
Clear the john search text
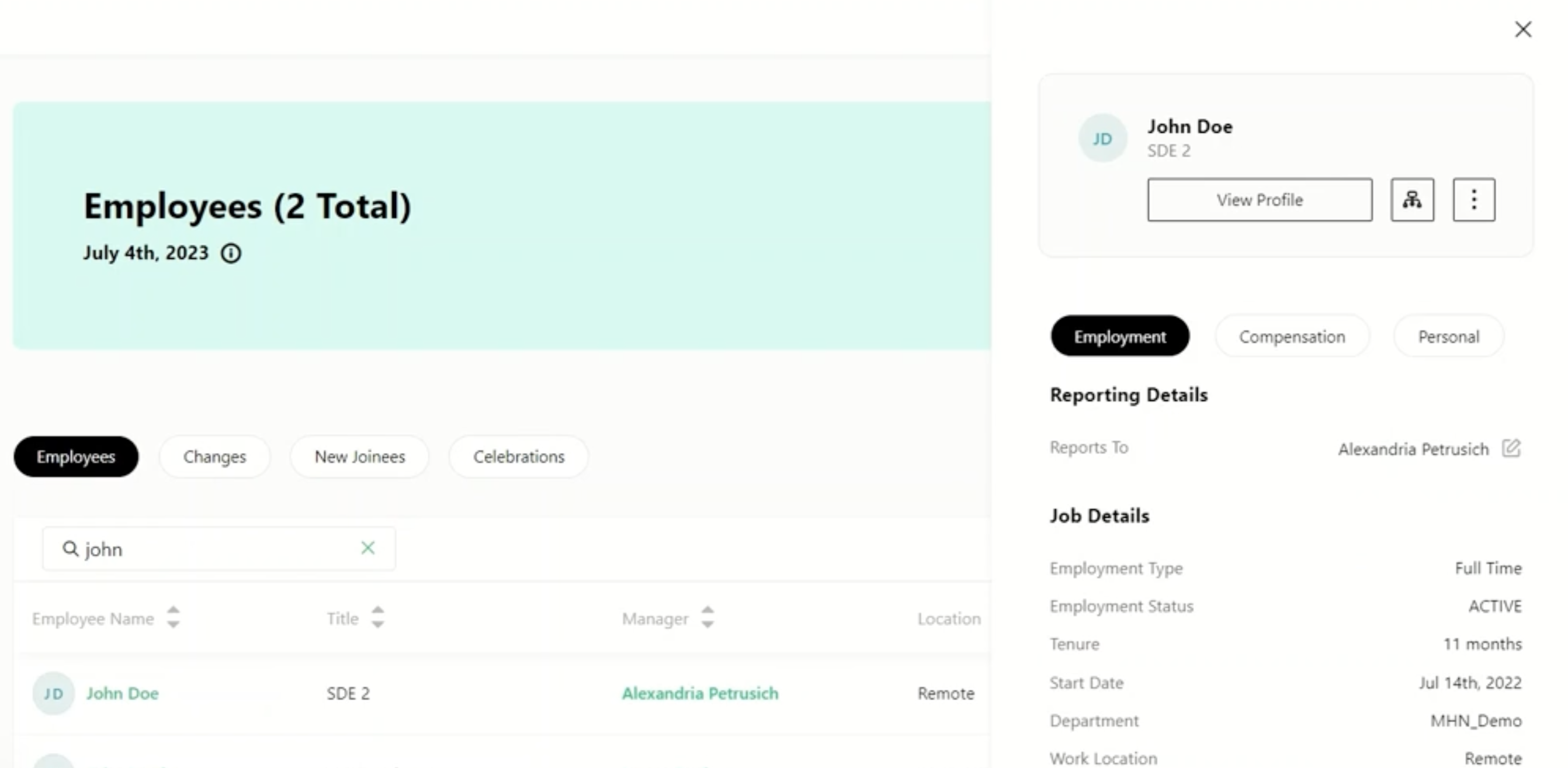pos(367,548)
